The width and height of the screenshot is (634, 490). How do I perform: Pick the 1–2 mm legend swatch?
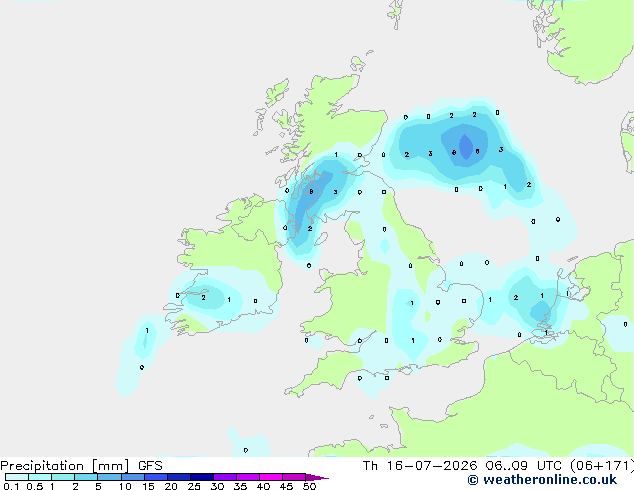(x=63, y=477)
